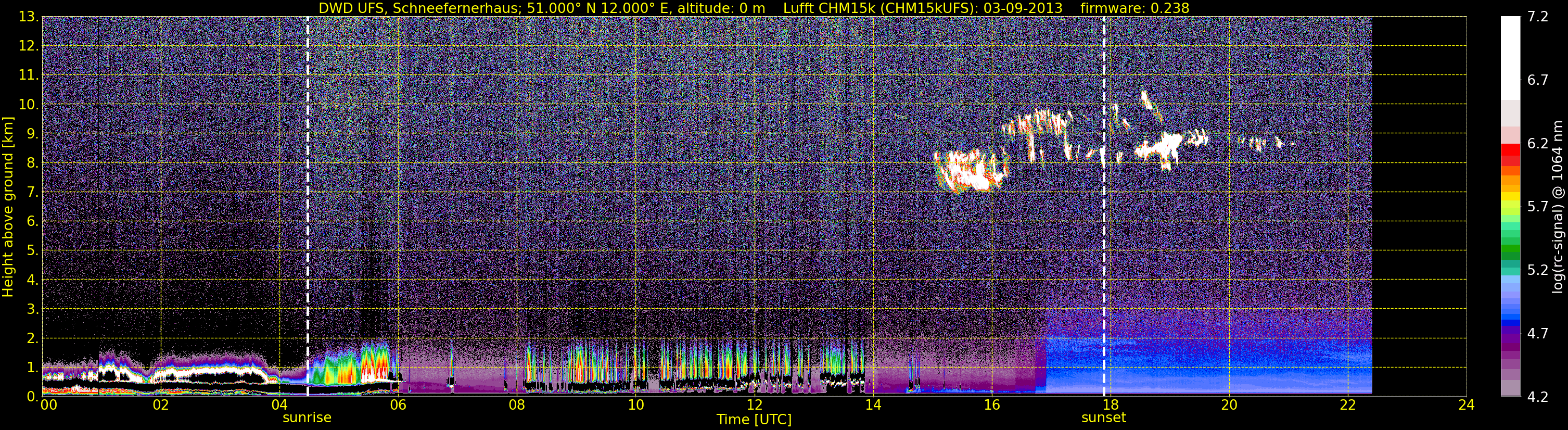Screen dimensions: 1568x430
Task: Click the time tick label '06'
Action: pyautogui.click(x=398, y=405)
